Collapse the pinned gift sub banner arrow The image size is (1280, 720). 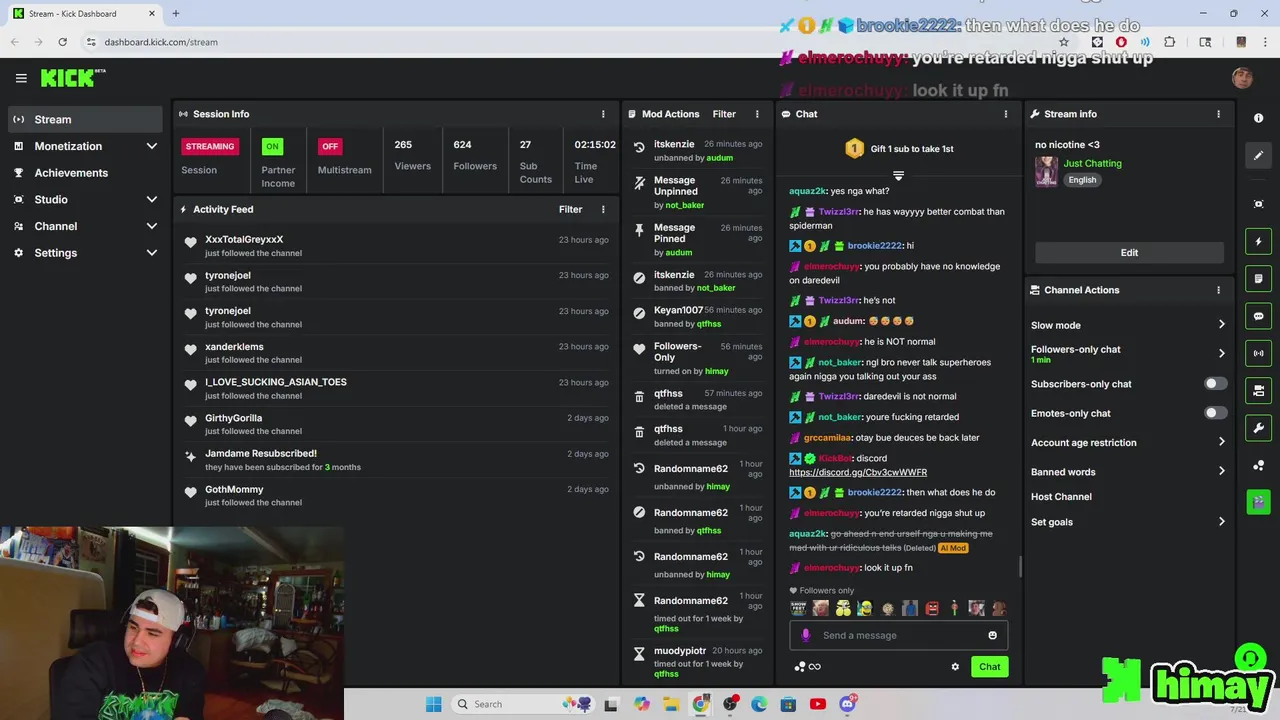point(898,176)
